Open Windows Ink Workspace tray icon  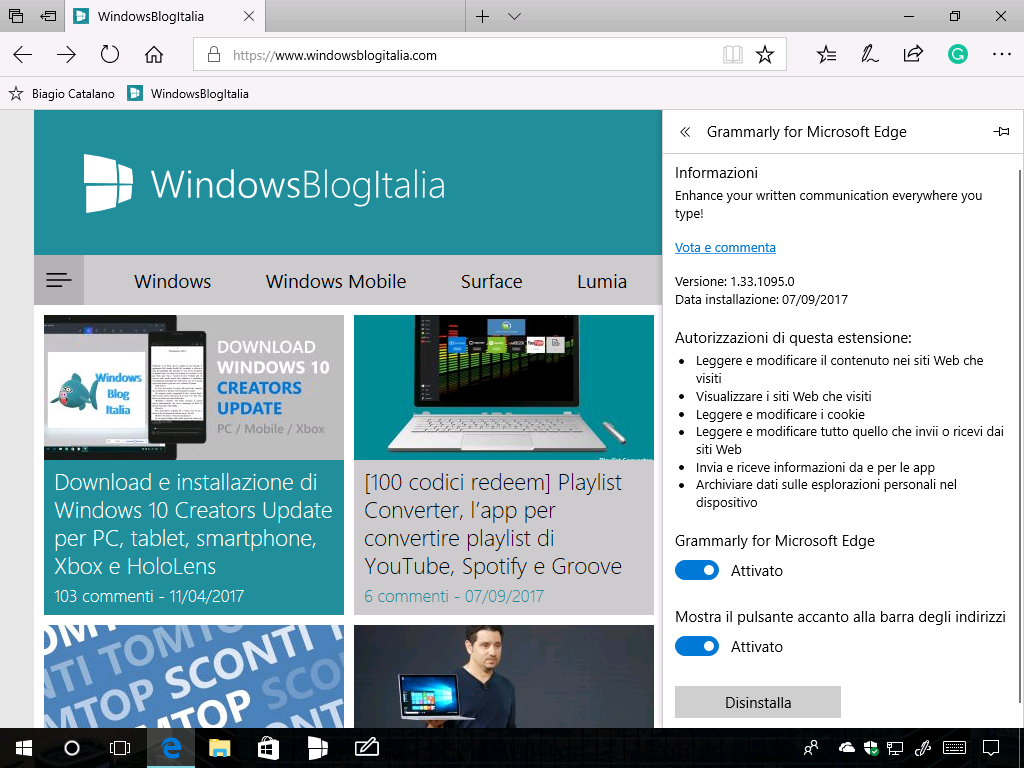(923, 748)
